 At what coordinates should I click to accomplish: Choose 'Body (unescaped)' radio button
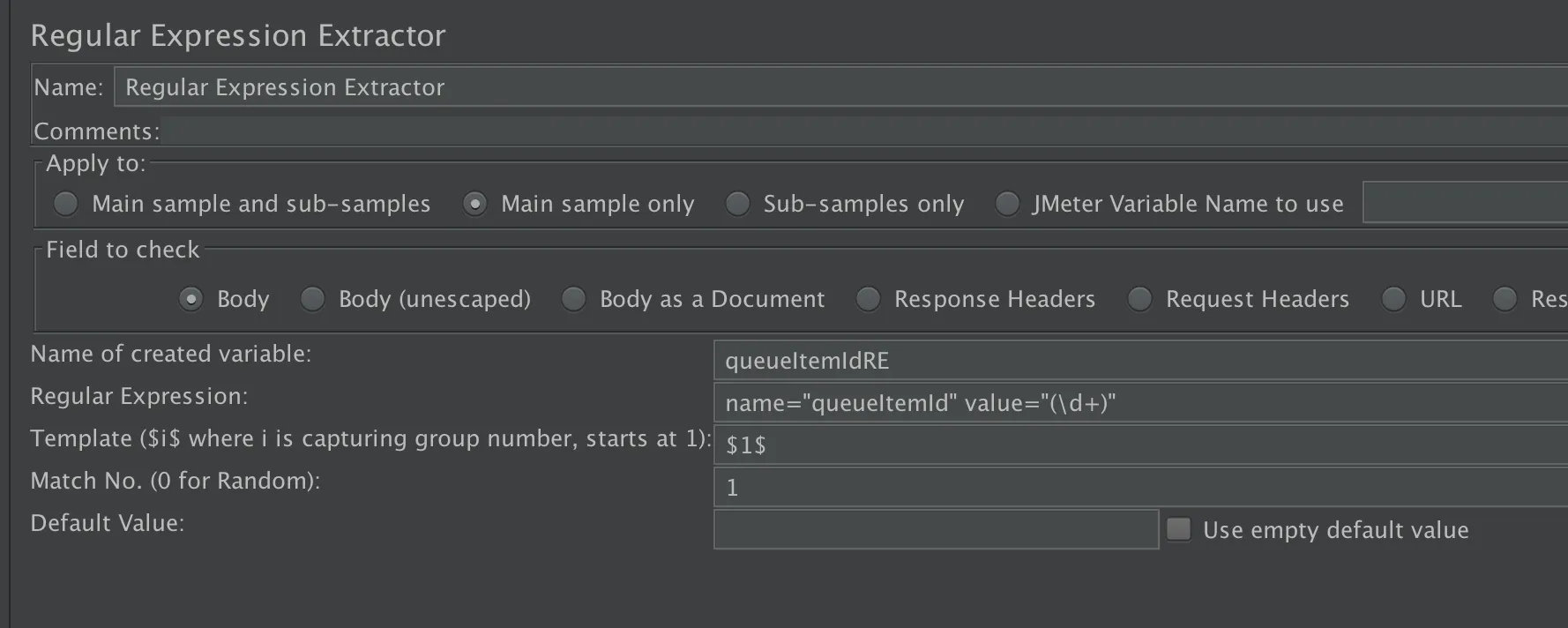(x=312, y=299)
